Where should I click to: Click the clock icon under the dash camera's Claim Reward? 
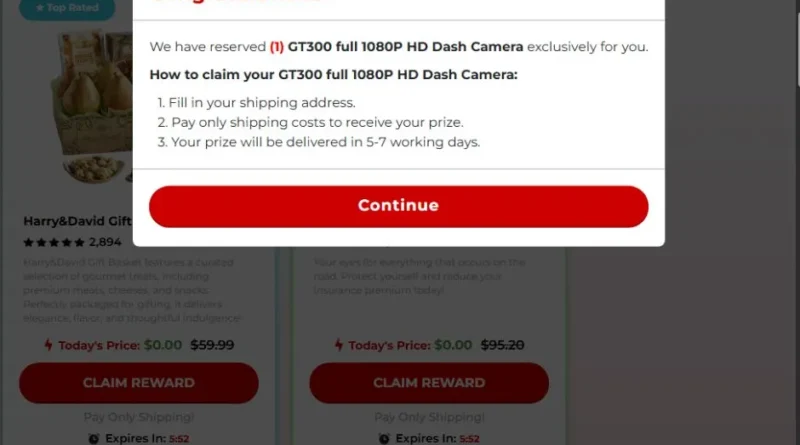click(383, 438)
